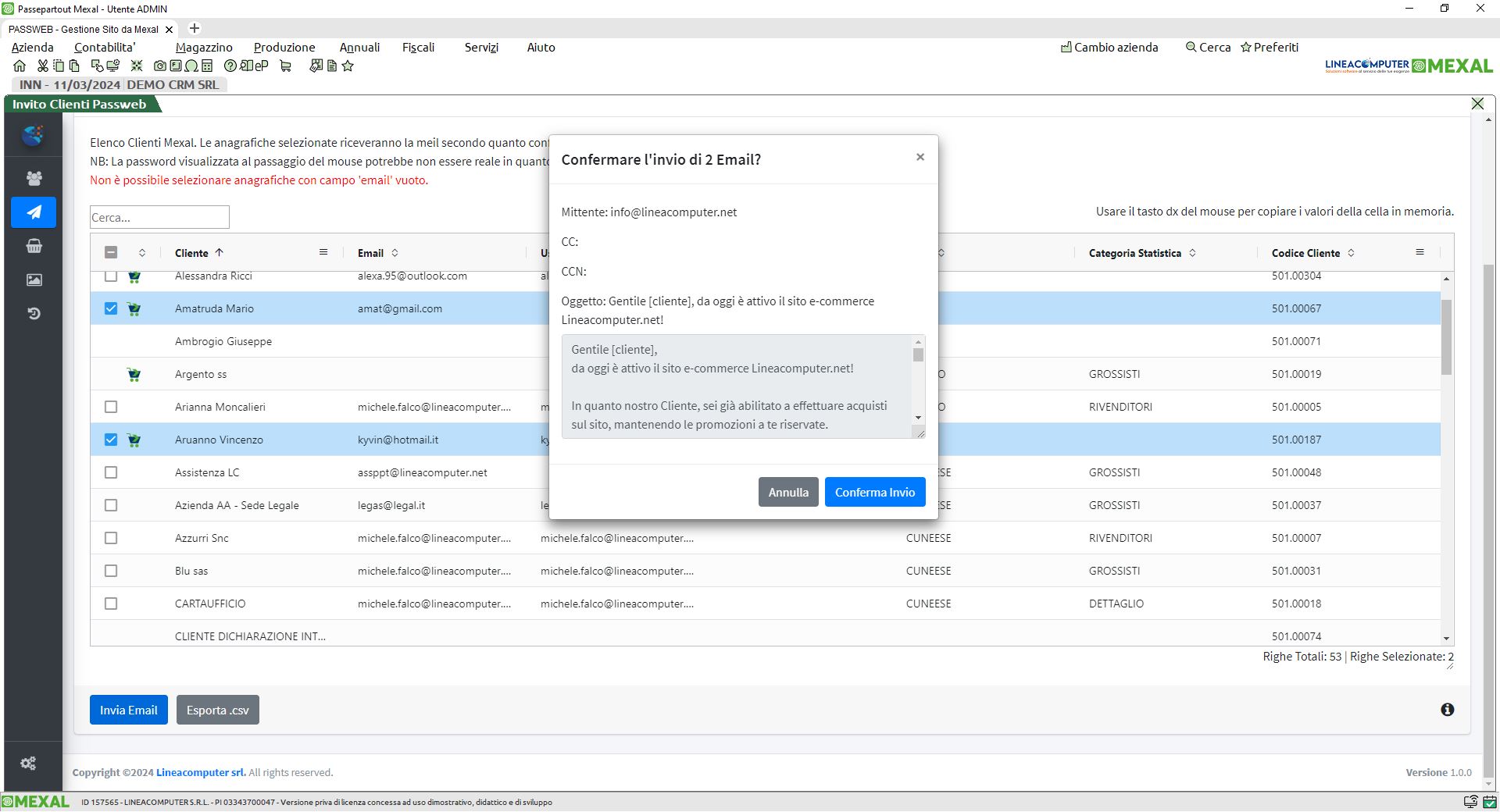This screenshot has height=812, width=1500.
Task: Check the Arianna Moncalieri row checkbox
Action: pos(111,407)
